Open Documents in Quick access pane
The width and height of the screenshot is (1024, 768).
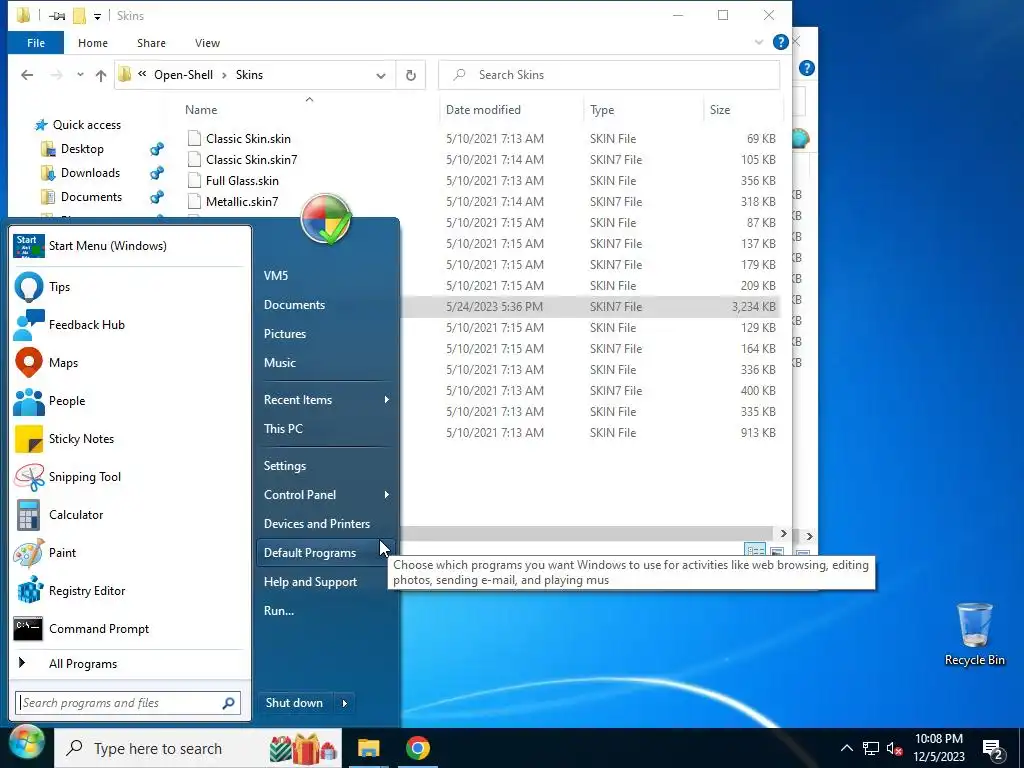click(x=91, y=197)
